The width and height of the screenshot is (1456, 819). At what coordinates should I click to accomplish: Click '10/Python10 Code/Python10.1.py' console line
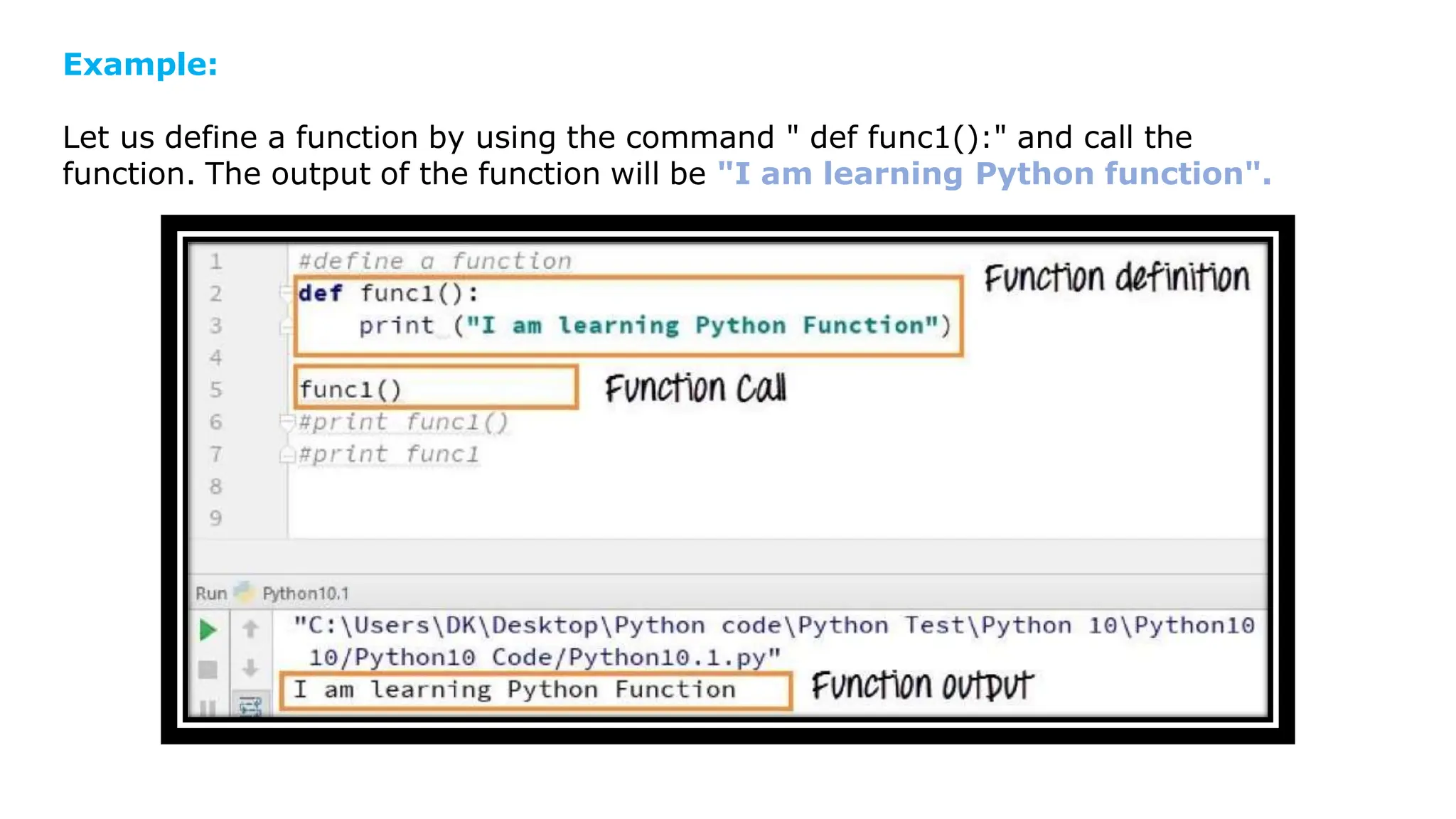coord(545,658)
